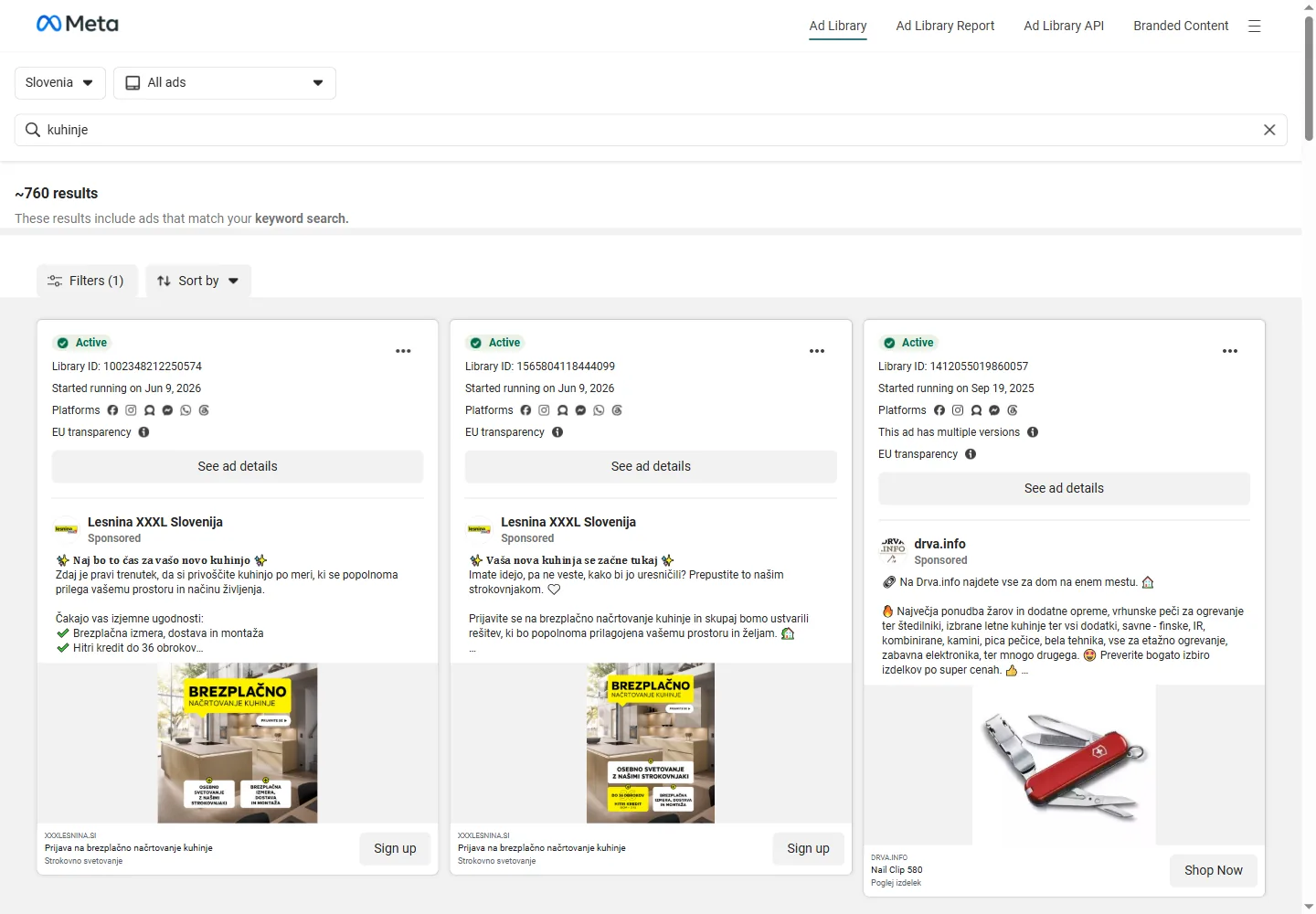This screenshot has width=1316, height=914.
Task: Focus the keyword search field
Action: [x=651, y=130]
